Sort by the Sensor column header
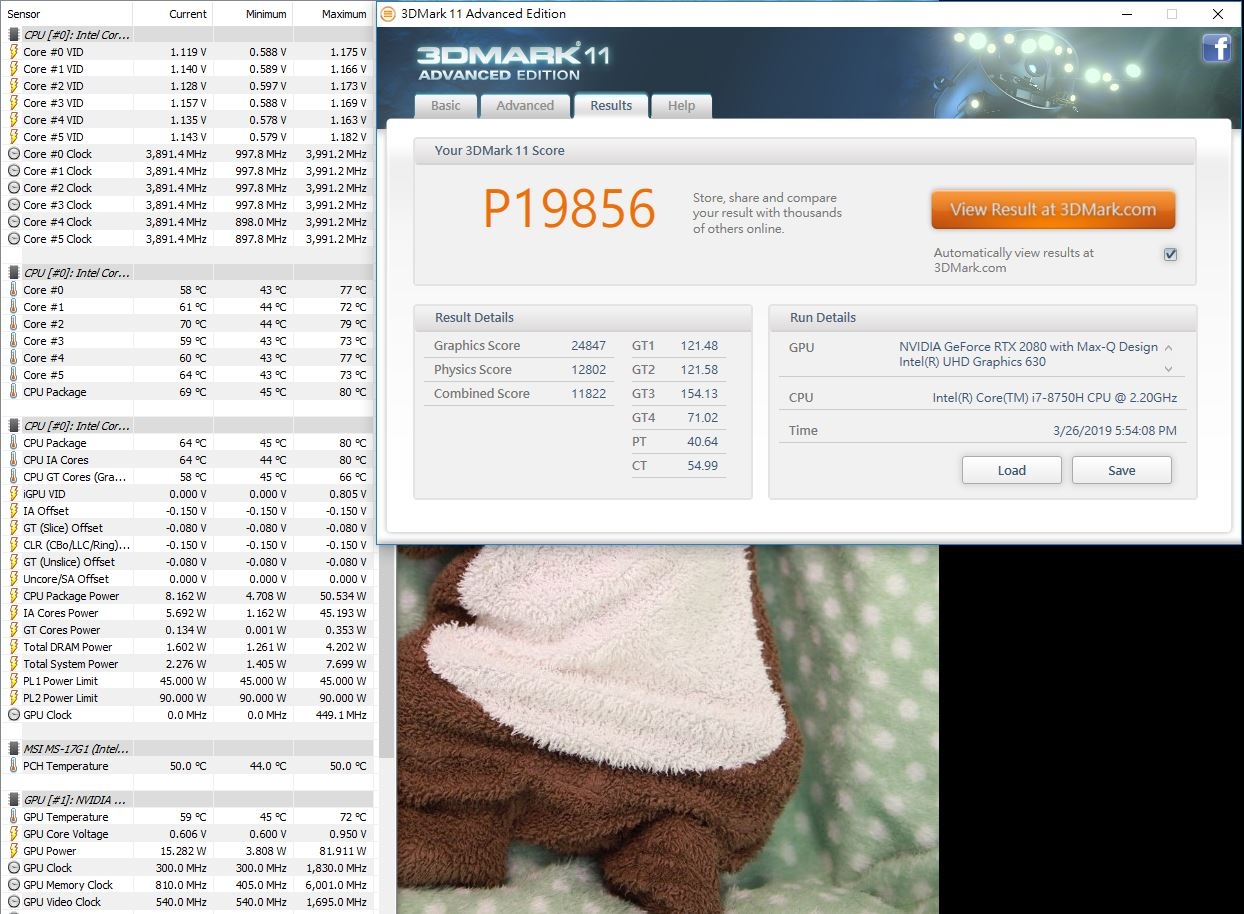This screenshot has width=1244, height=914. click(x=66, y=14)
